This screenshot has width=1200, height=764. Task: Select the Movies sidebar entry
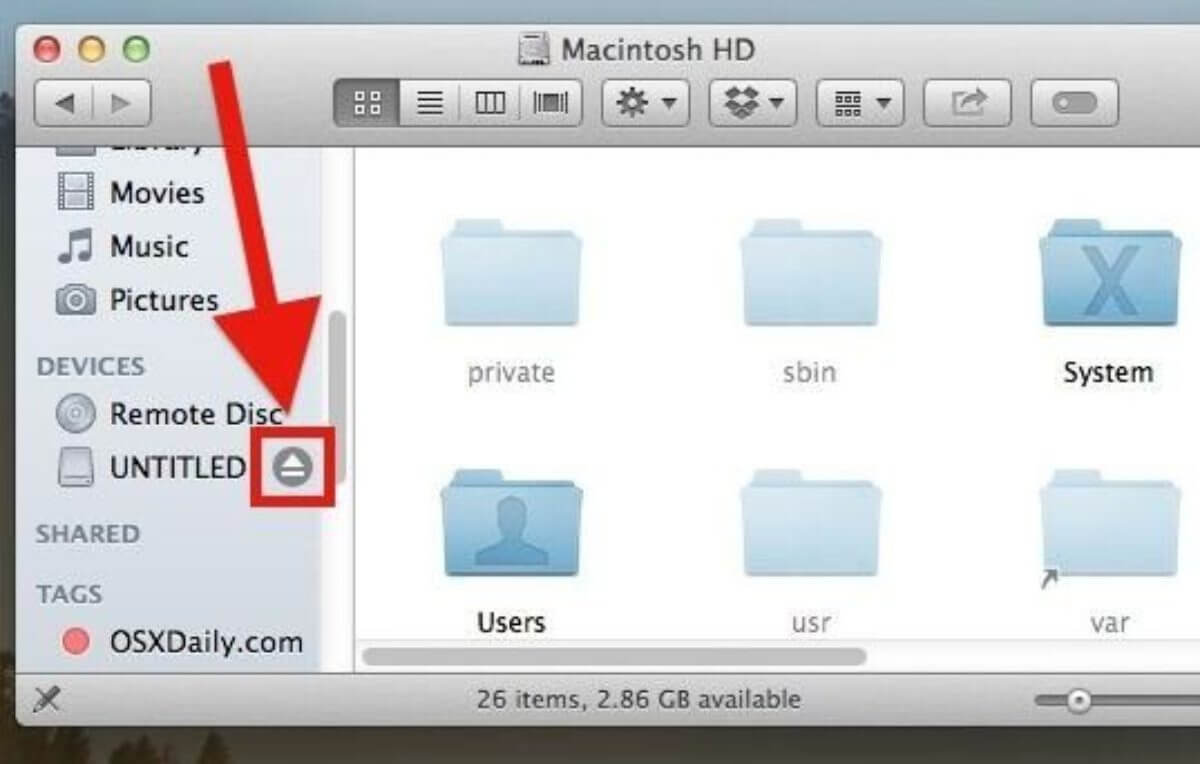(x=155, y=193)
